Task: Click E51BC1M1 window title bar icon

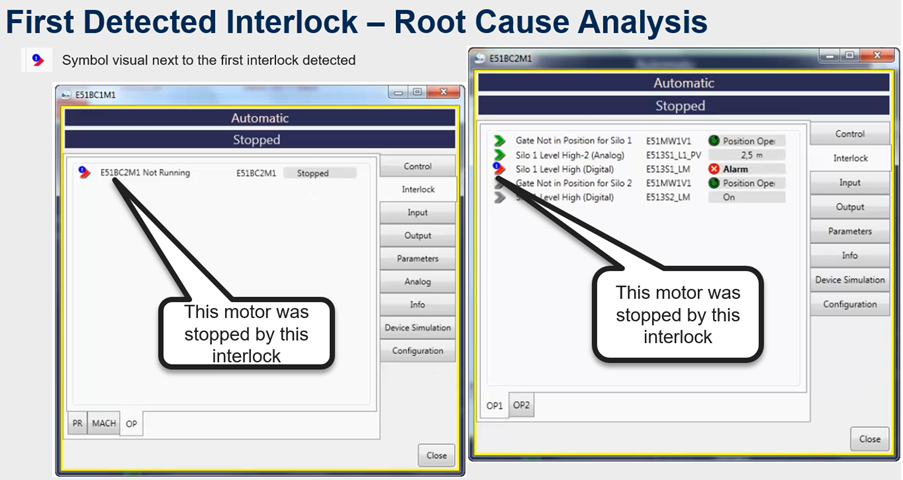Action: click(x=66, y=95)
